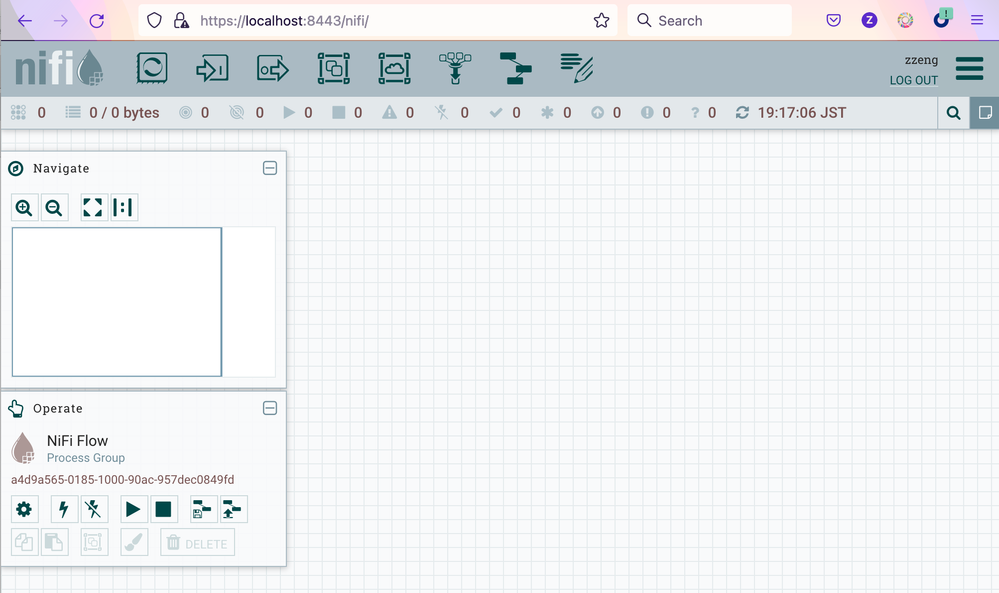Select the Process Group icon
This screenshot has height=593, width=999.
click(333, 68)
